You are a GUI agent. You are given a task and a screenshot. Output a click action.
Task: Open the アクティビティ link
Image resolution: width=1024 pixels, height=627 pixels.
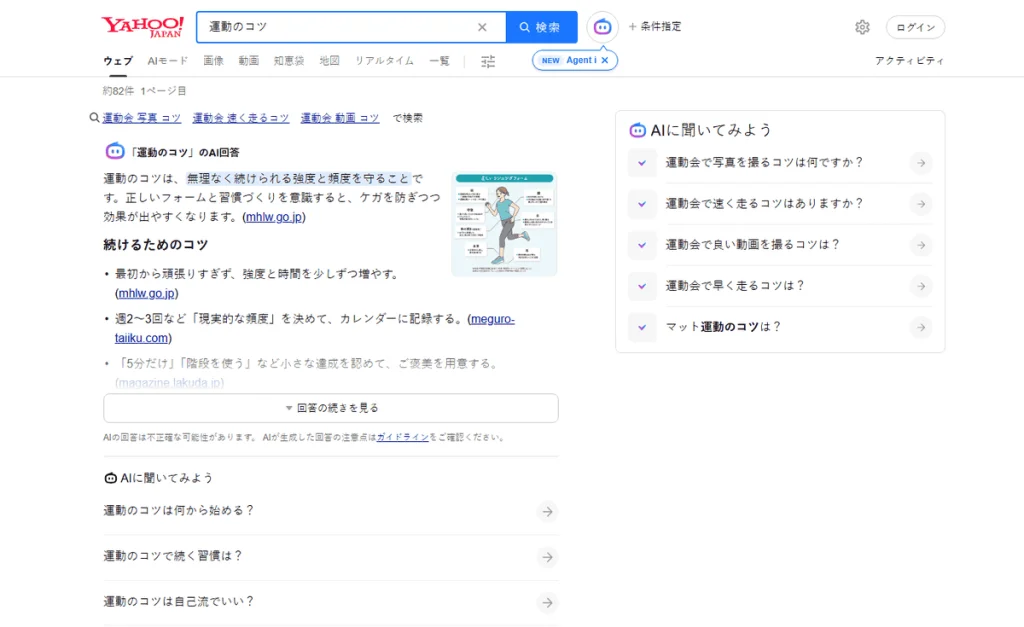(909, 61)
